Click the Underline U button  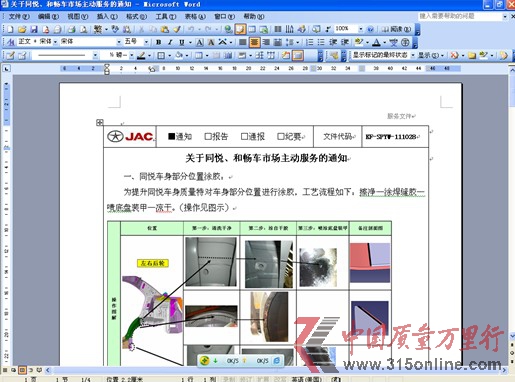coord(182,42)
